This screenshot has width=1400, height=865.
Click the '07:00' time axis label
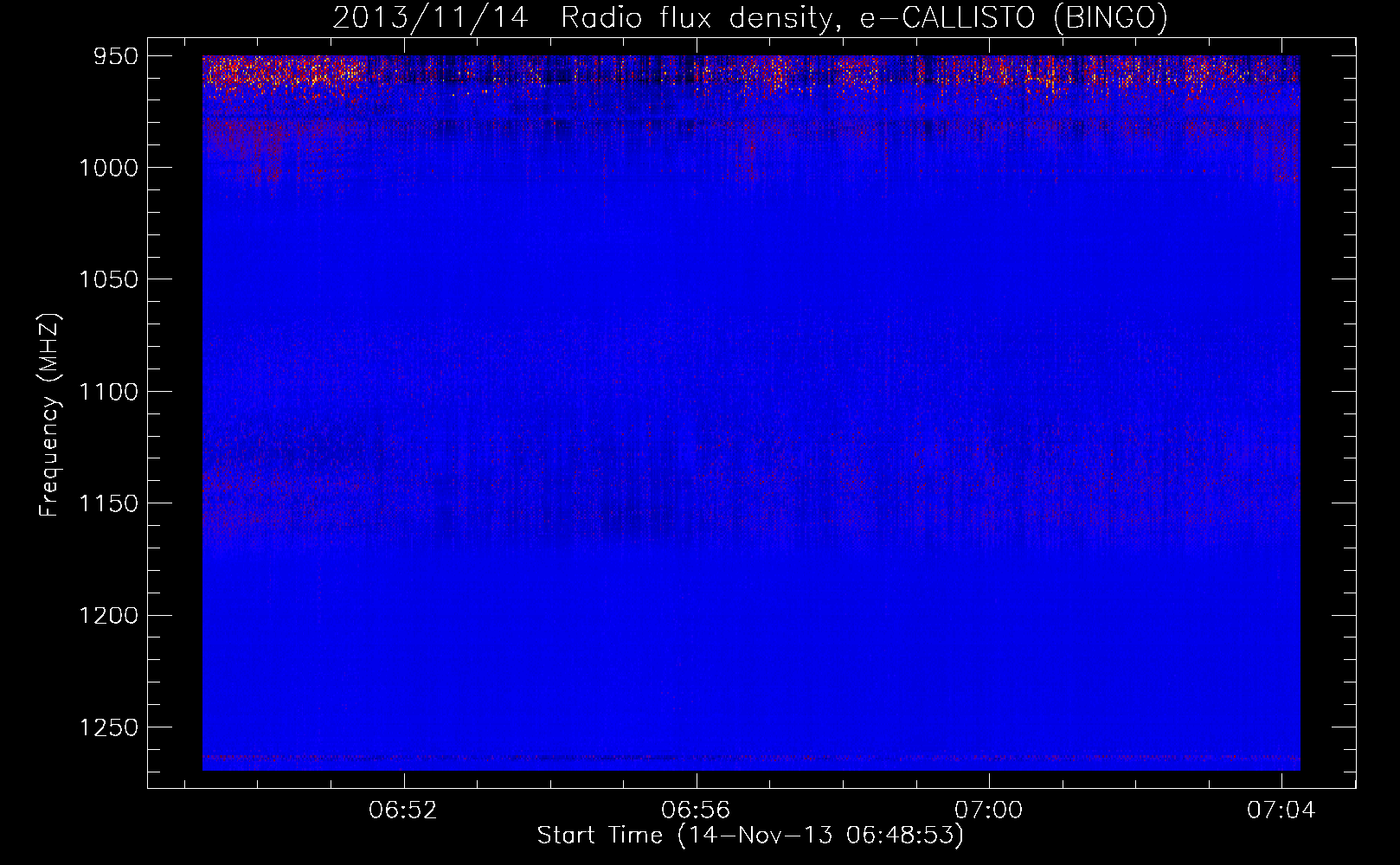(x=988, y=811)
